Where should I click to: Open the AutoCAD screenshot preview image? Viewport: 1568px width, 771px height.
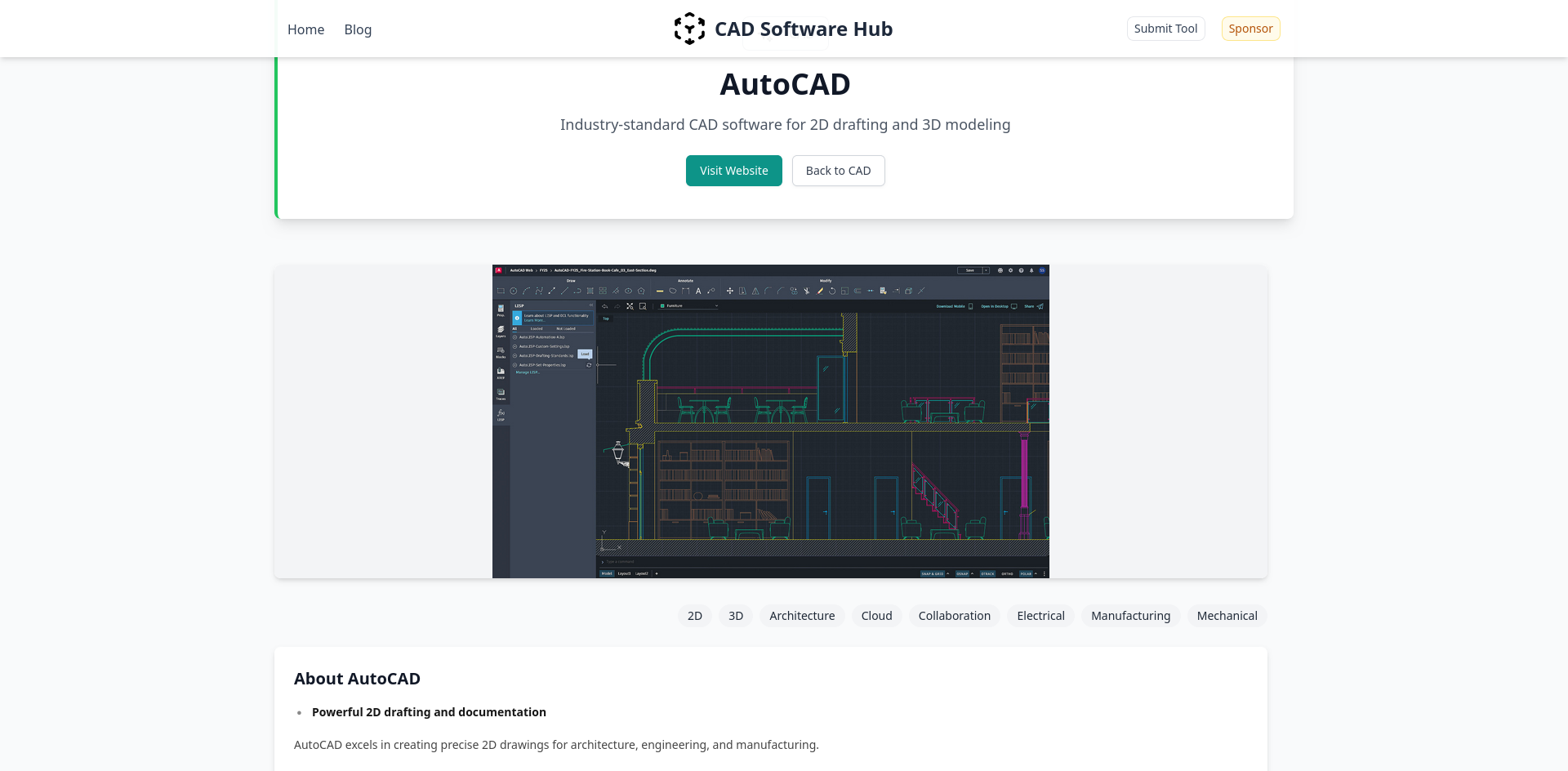pos(771,421)
